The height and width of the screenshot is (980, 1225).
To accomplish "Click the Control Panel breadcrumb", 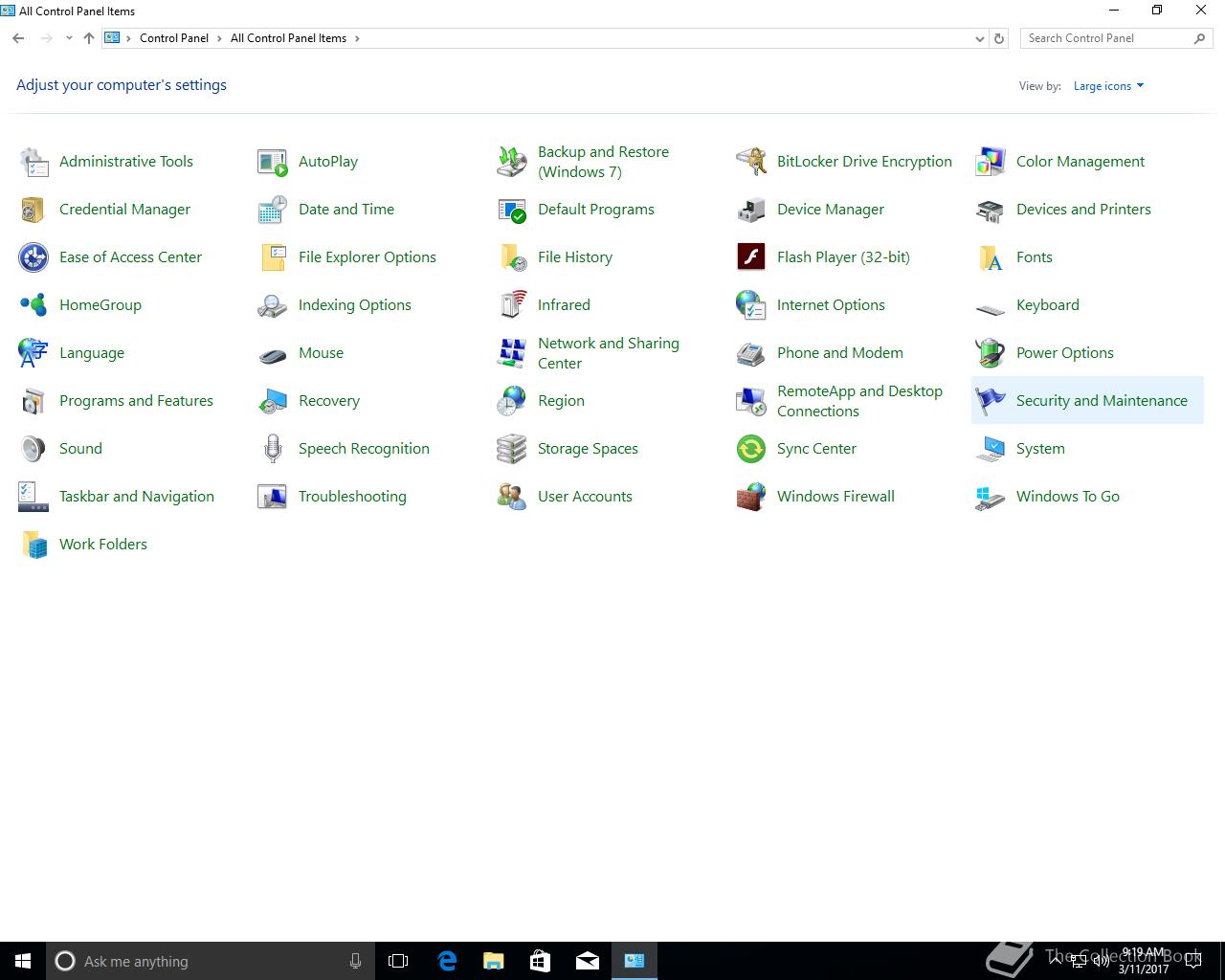I will click(174, 38).
